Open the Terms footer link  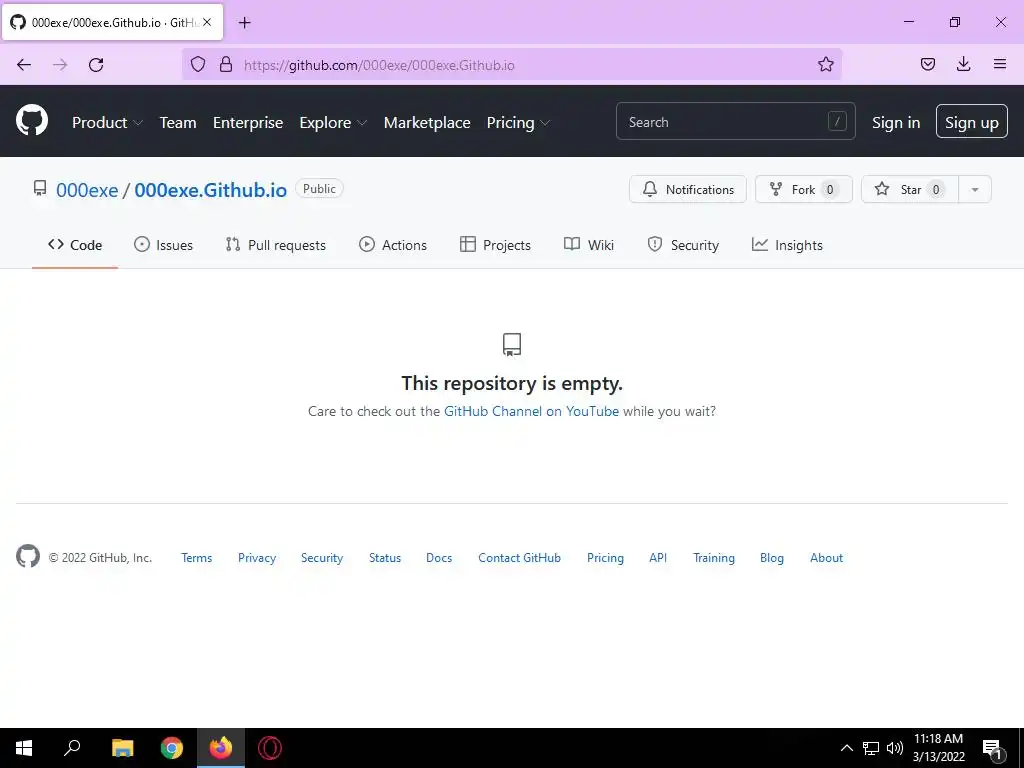[x=197, y=558]
